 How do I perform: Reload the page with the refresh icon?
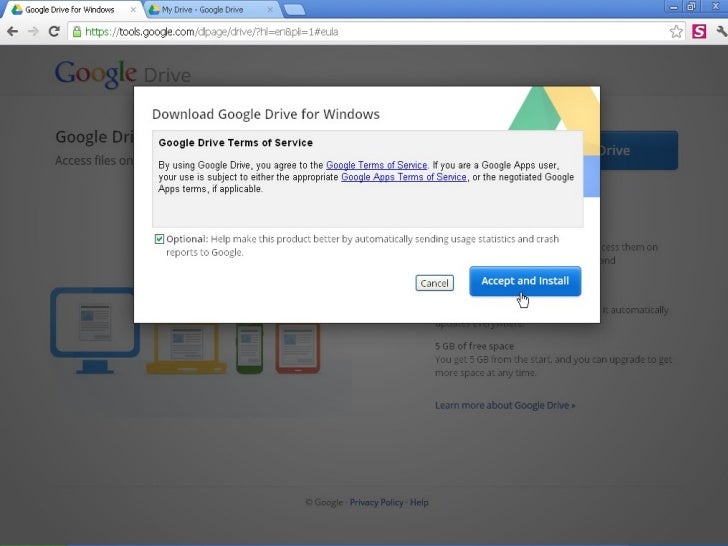54,32
